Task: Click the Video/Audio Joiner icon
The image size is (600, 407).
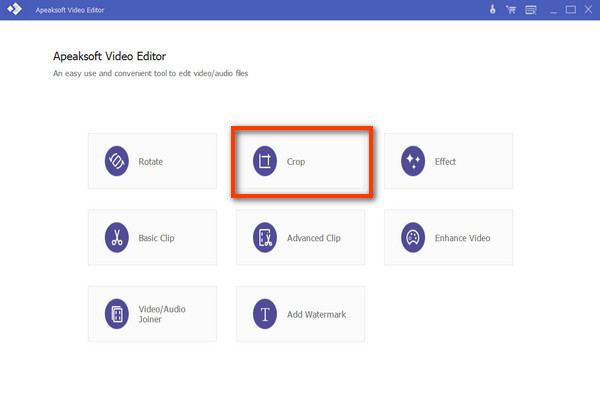Action: pyautogui.click(x=117, y=314)
